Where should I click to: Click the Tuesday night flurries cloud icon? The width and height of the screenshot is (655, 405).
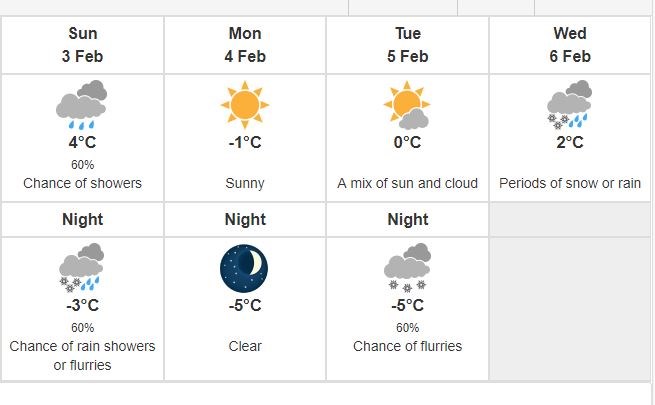[407, 267]
